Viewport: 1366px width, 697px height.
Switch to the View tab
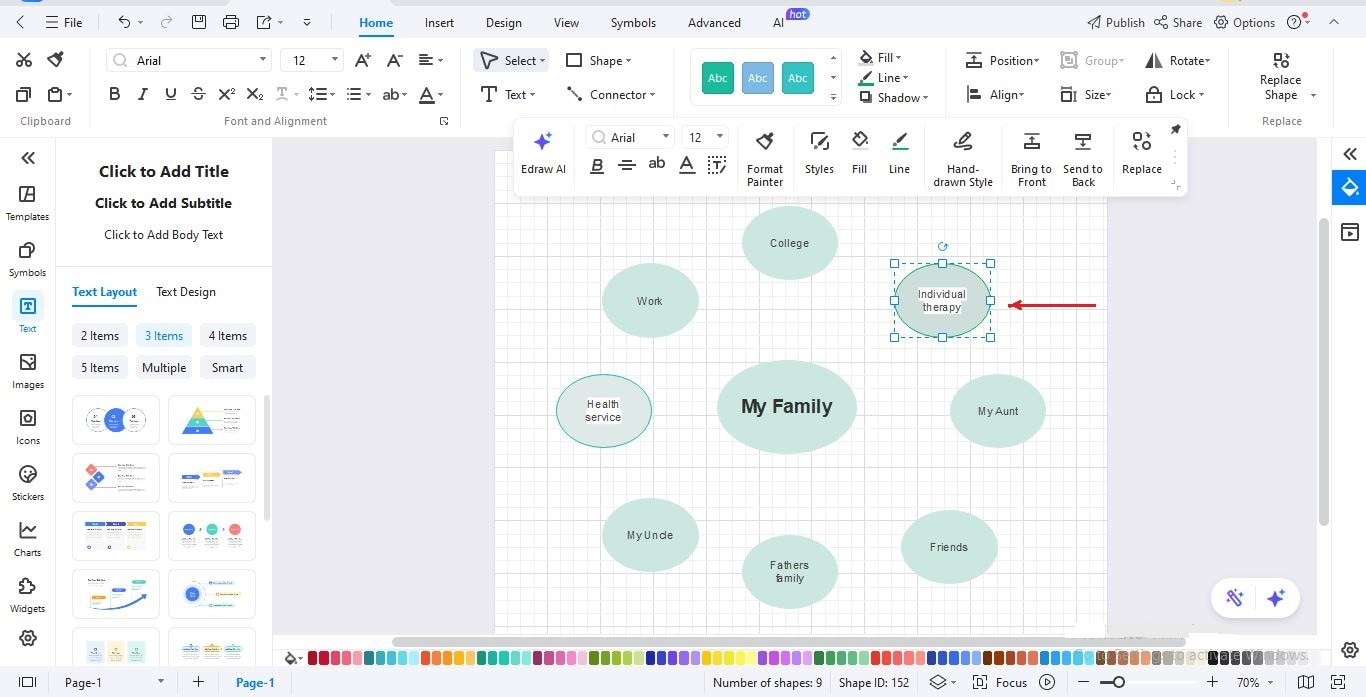pyautogui.click(x=566, y=22)
